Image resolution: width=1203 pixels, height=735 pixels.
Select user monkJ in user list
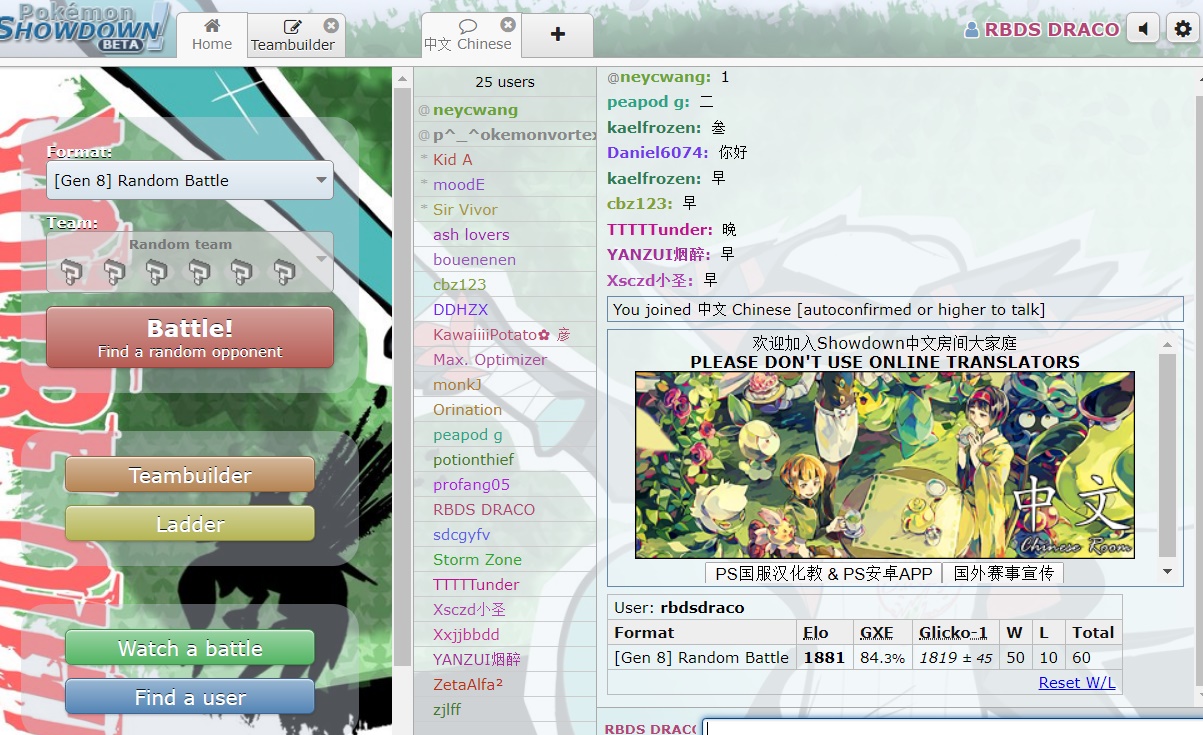pyautogui.click(x=505, y=385)
